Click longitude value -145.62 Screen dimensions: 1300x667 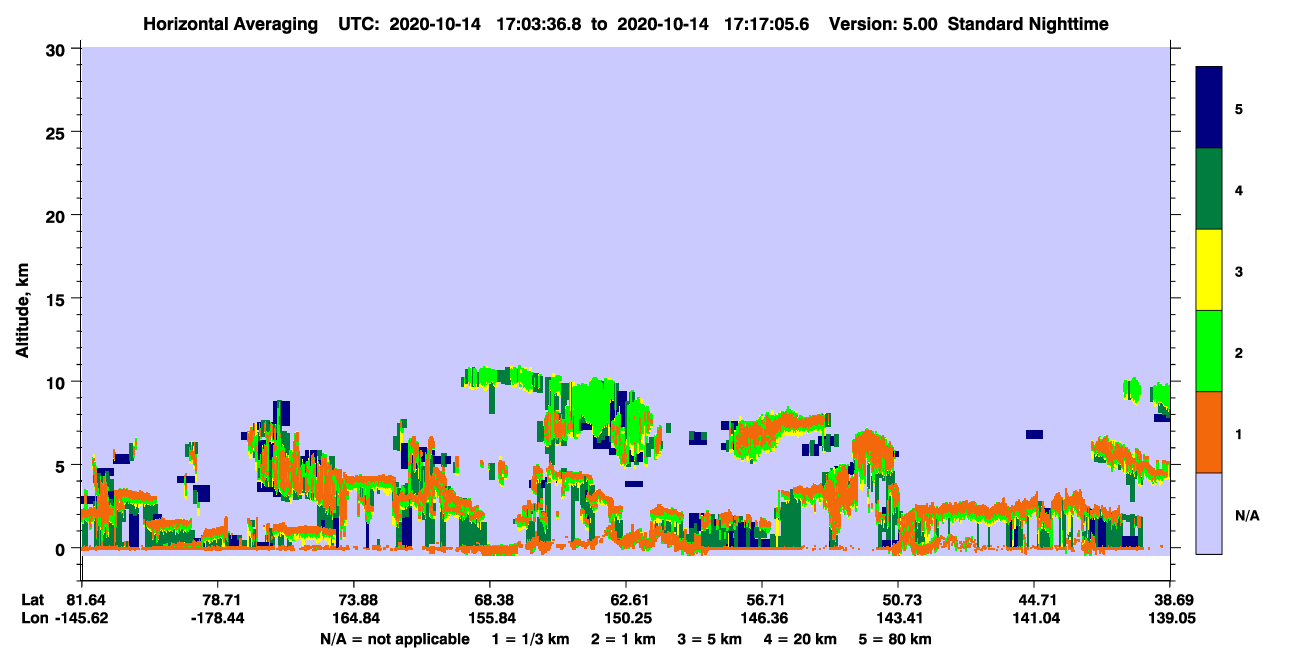[x=81, y=618]
